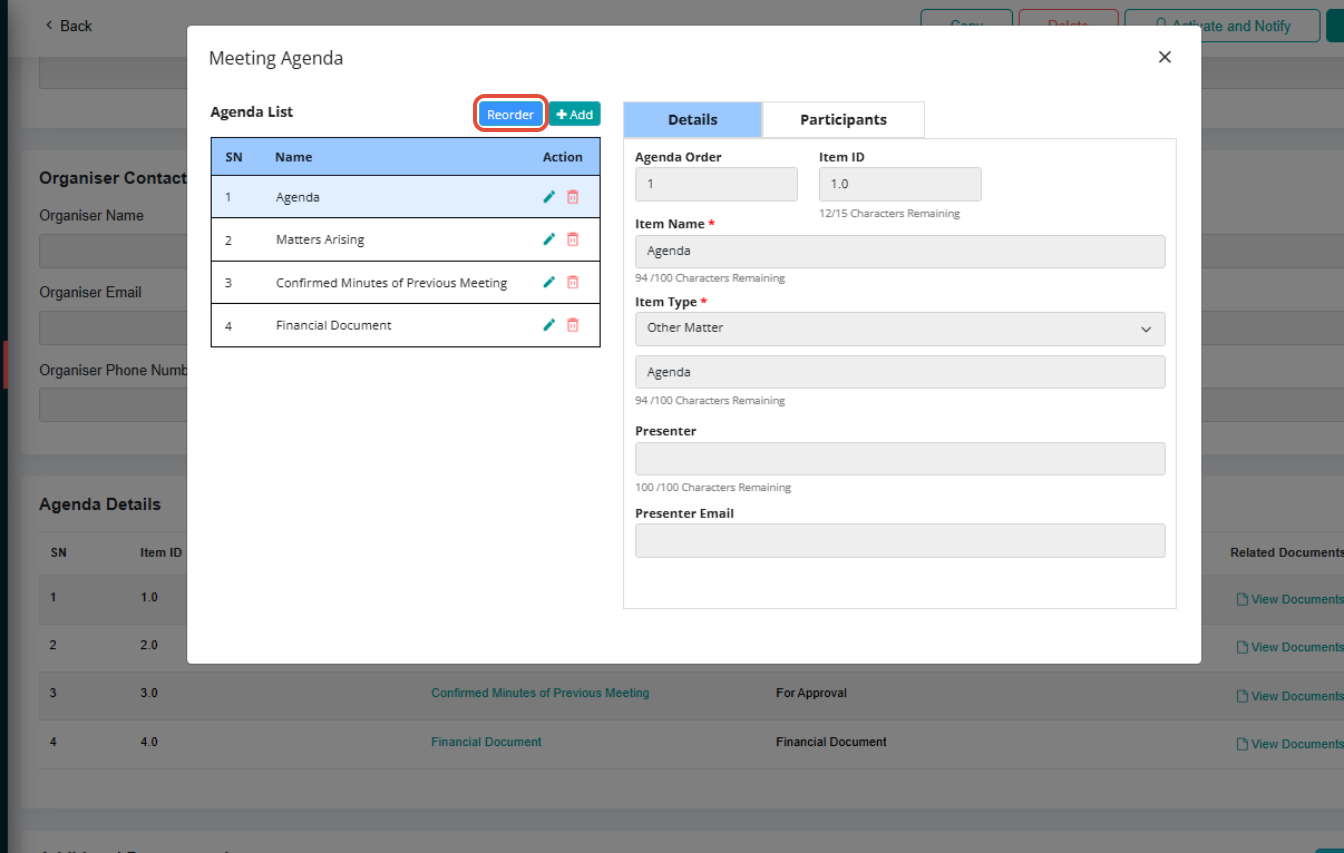1344x853 pixels.
Task: Click the Reorder button
Action: tap(510, 114)
